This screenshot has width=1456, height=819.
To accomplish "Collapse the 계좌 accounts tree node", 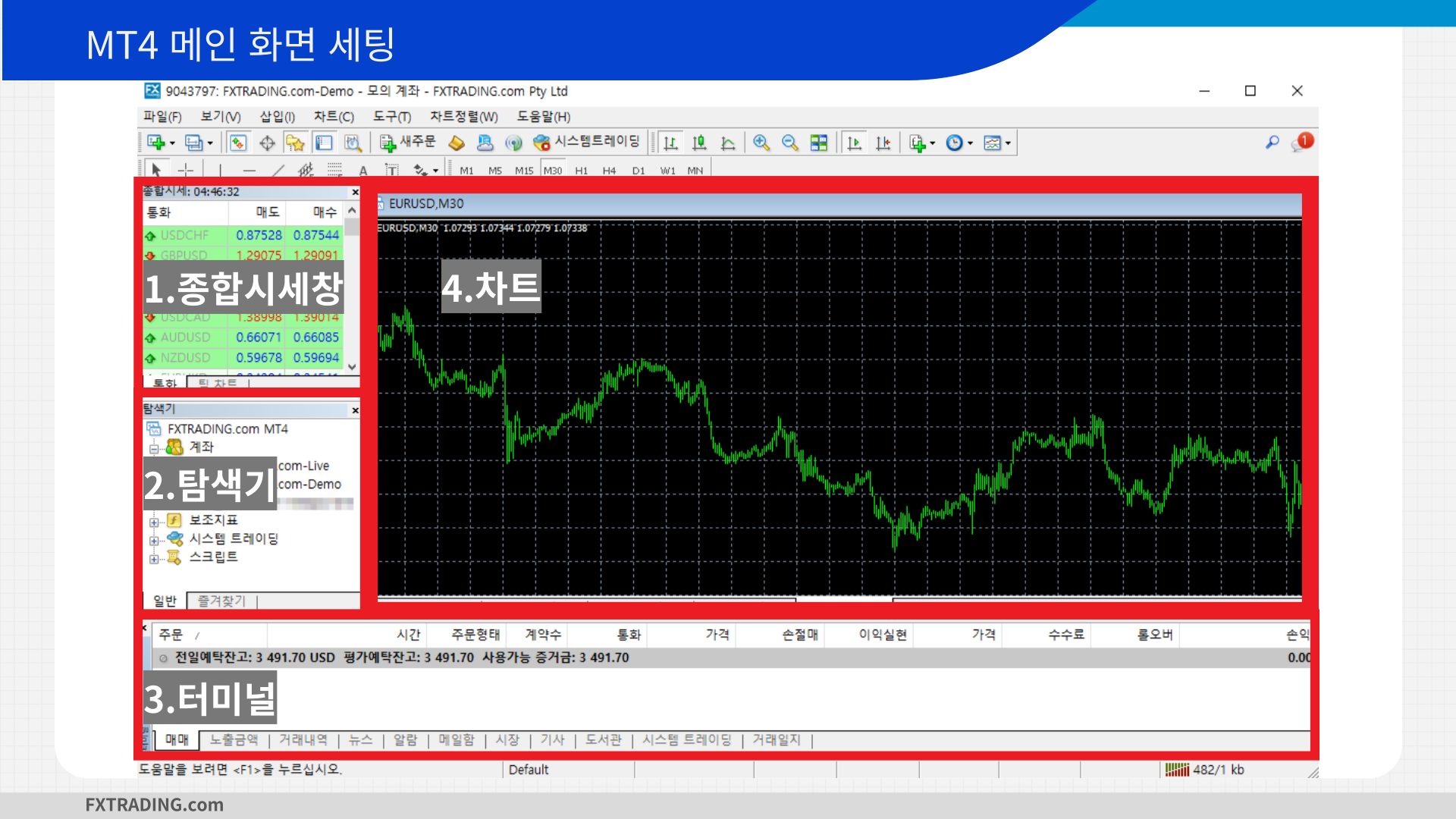I will 154,448.
